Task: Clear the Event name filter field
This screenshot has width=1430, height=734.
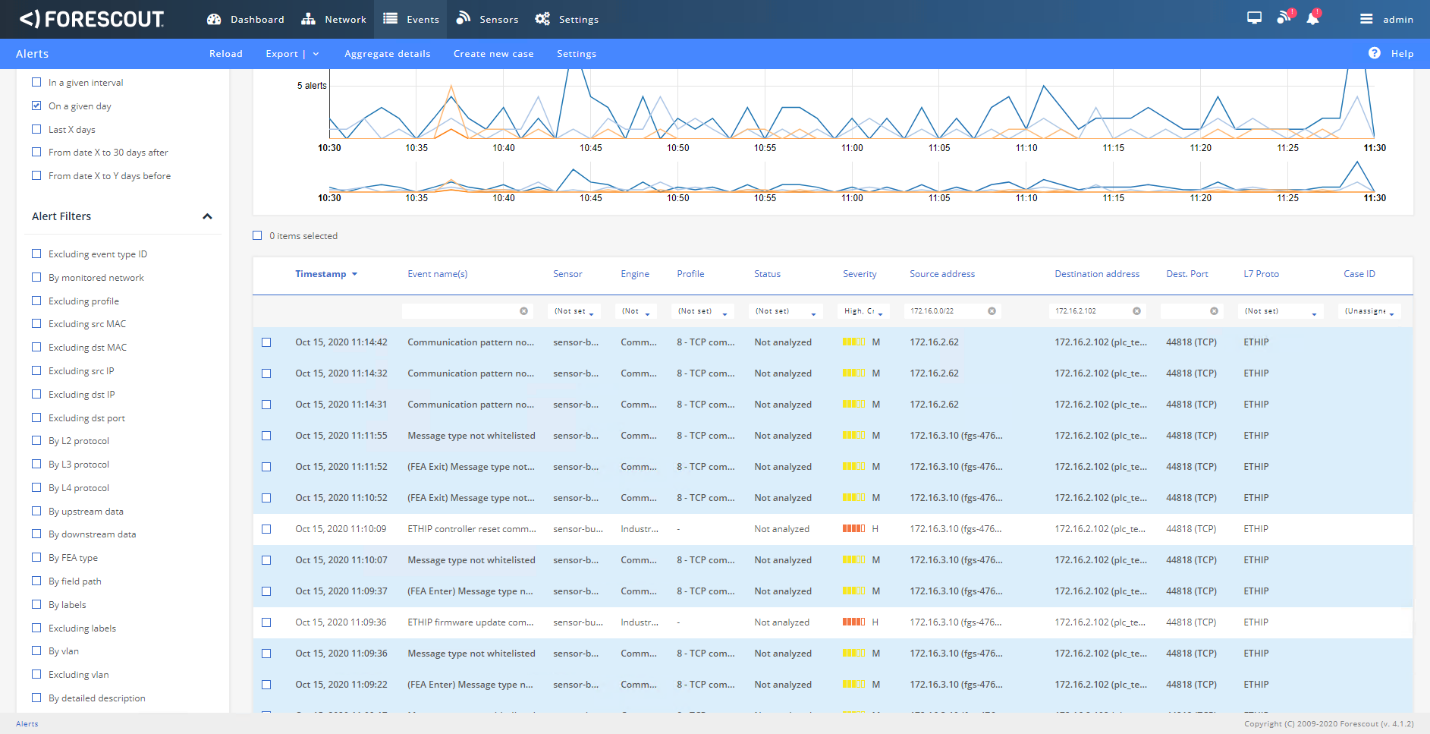Action: [x=524, y=311]
